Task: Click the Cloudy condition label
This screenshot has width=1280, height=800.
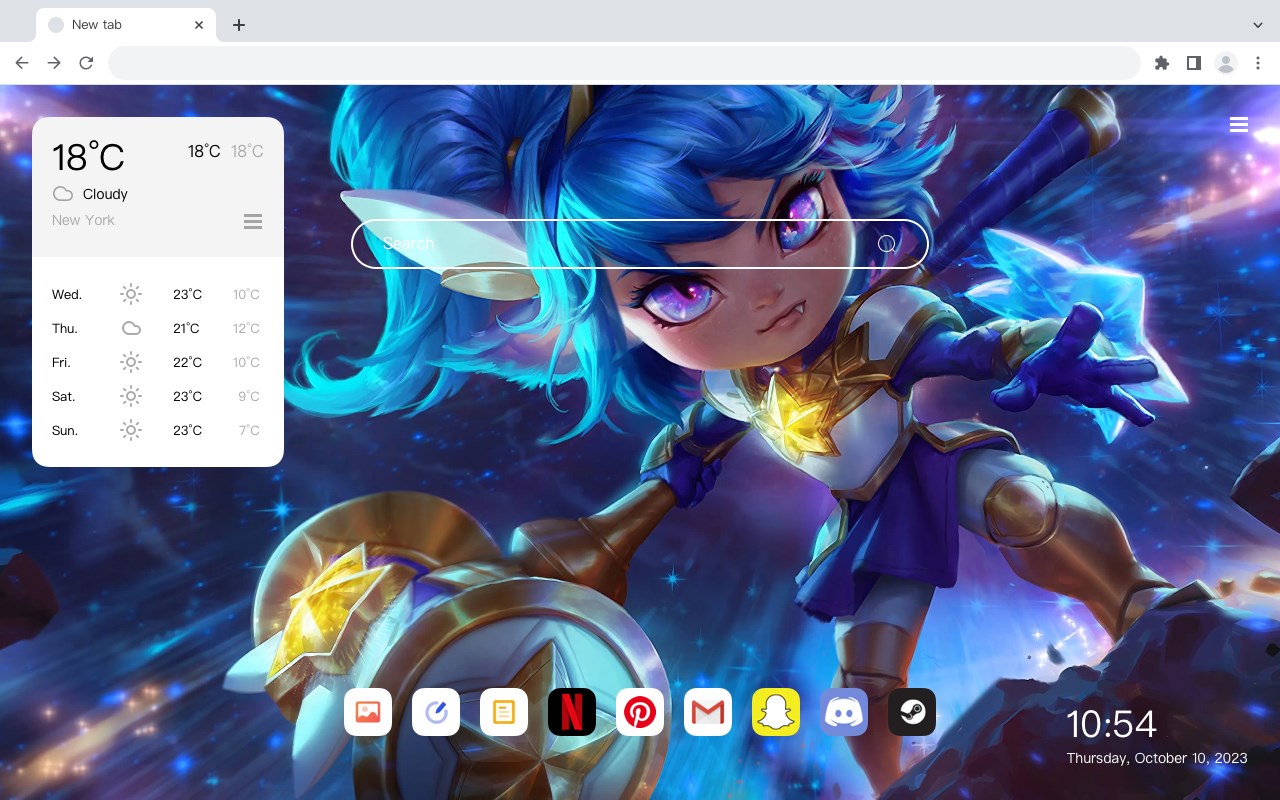Action: (x=105, y=194)
